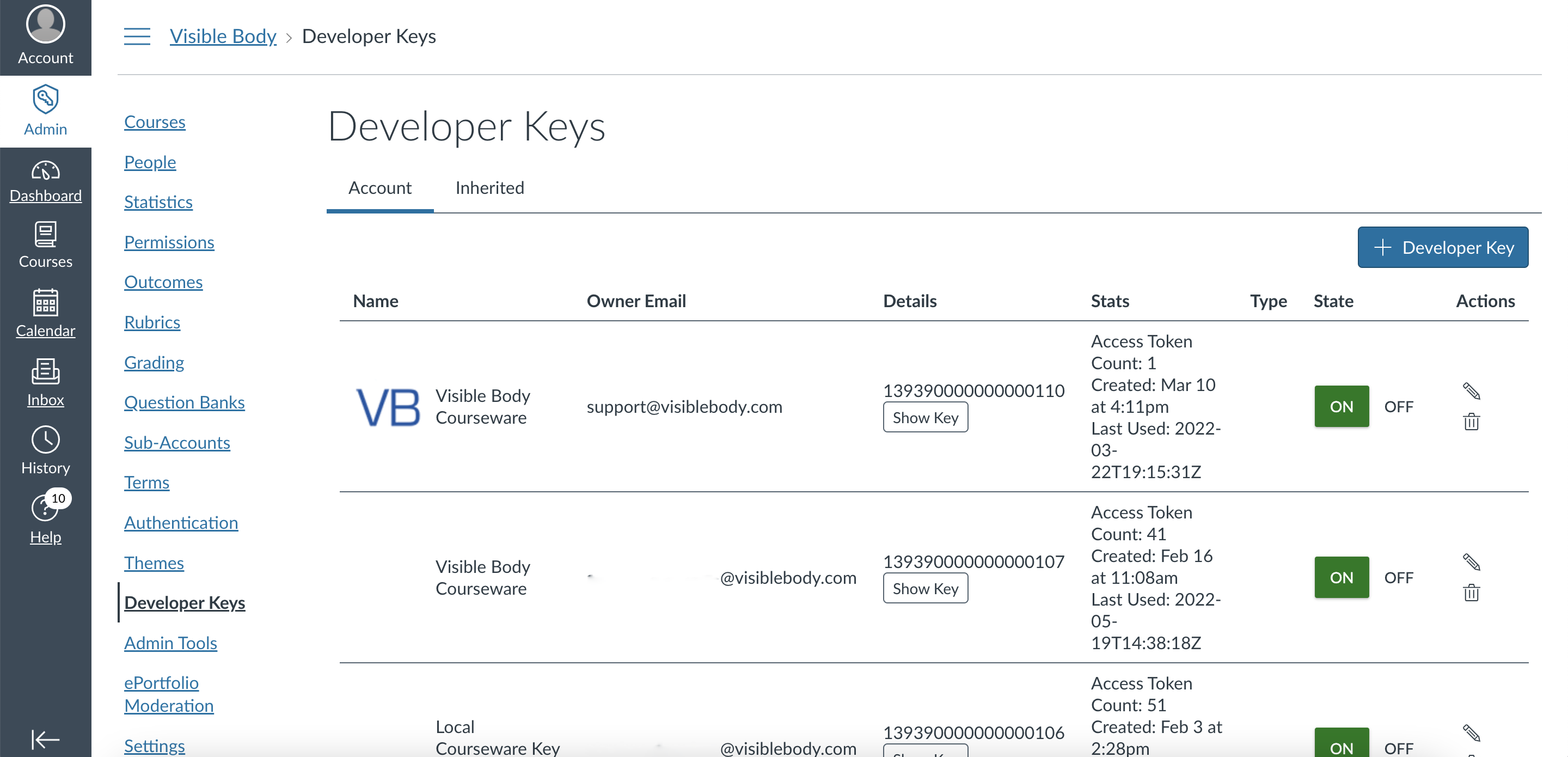Open the Visible Body breadcrumb link

[x=223, y=36]
